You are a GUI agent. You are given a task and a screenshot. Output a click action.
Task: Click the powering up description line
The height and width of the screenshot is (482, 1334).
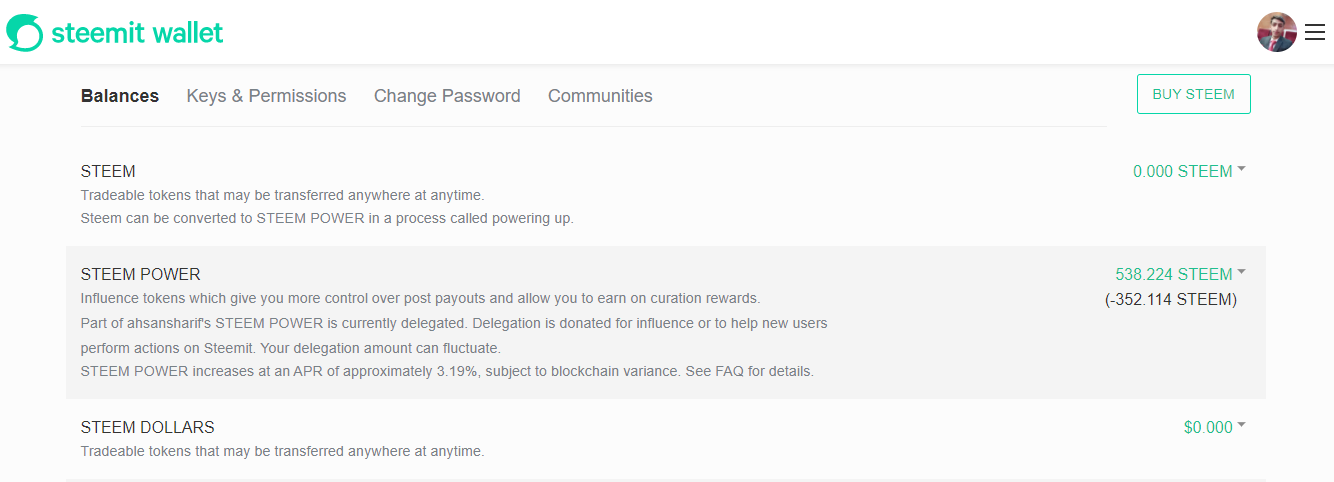click(x=327, y=219)
